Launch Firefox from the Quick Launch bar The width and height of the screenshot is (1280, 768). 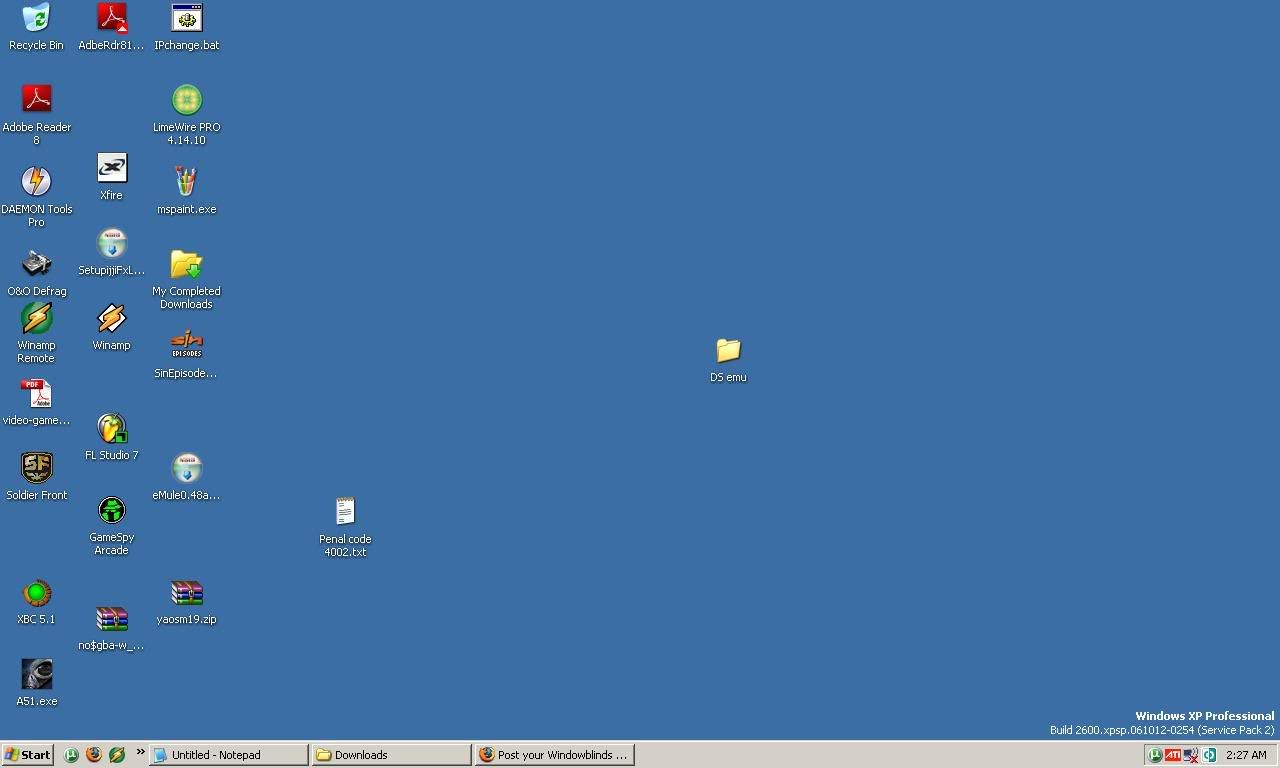[94, 755]
